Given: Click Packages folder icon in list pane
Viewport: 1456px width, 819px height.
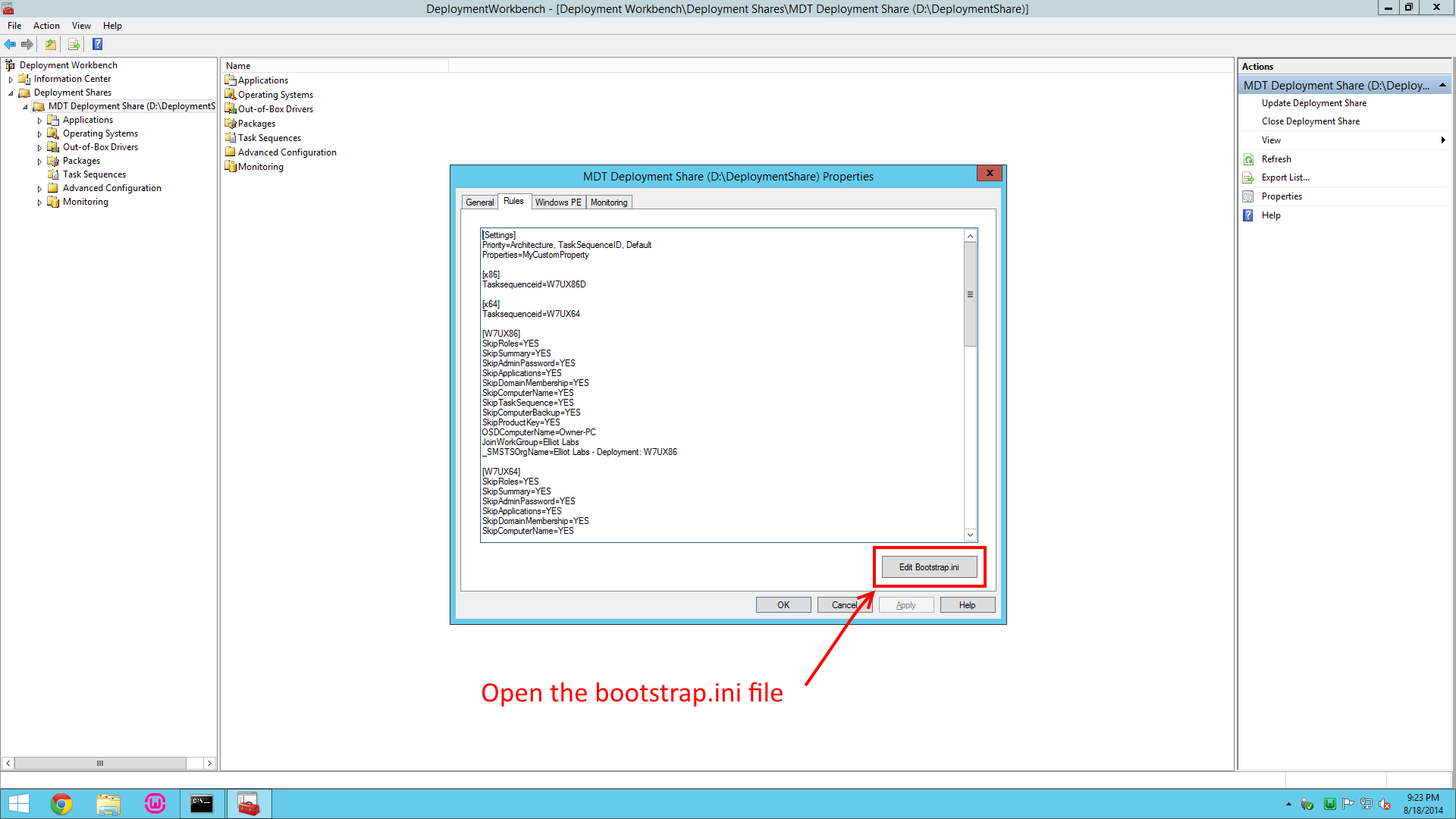Looking at the screenshot, I should [231, 123].
